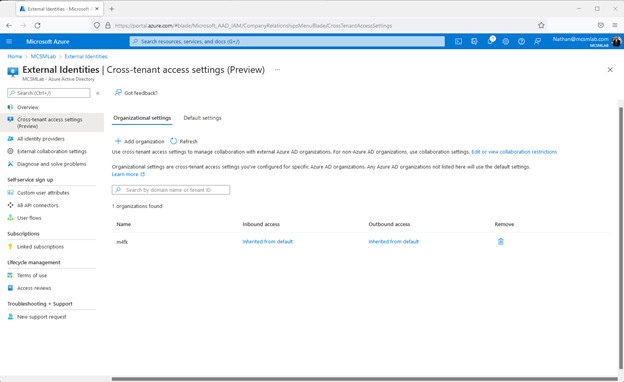The height and width of the screenshot is (382, 624).
Task: Focus the Search by domain name or tenant ID field
Action: tap(171, 190)
